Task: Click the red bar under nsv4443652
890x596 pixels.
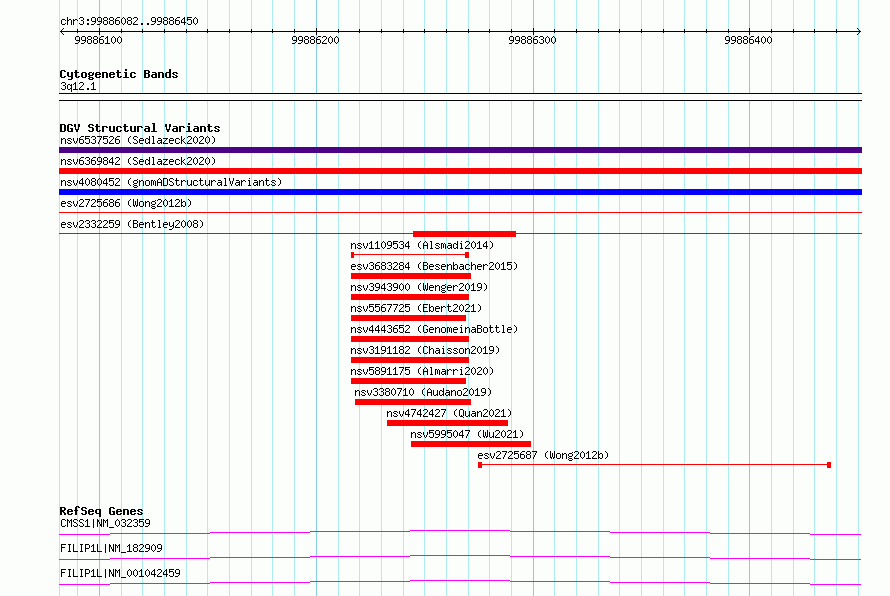Action: pos(410,339)
